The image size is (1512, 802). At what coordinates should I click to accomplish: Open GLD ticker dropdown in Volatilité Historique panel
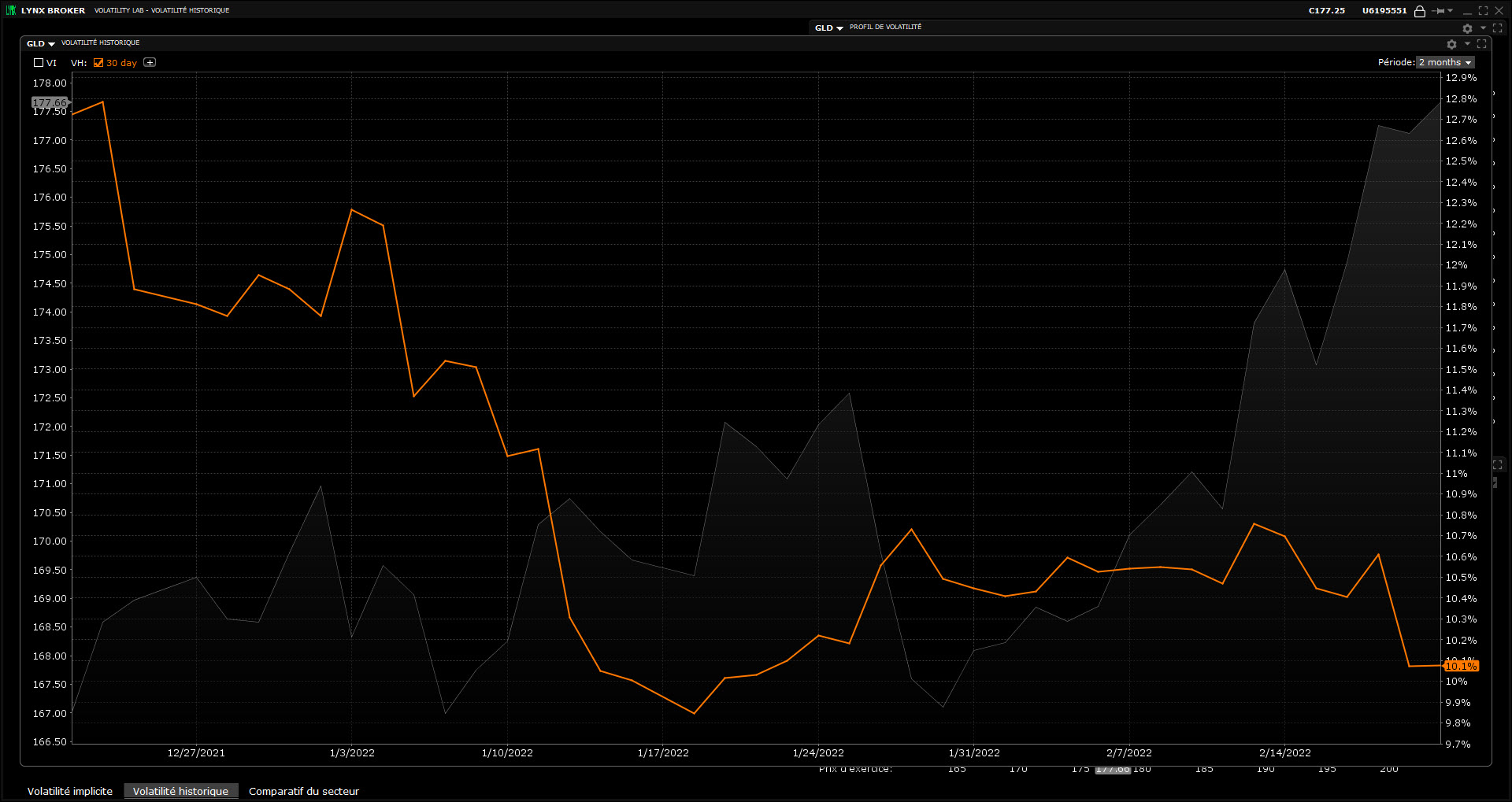tap(41, 43)
